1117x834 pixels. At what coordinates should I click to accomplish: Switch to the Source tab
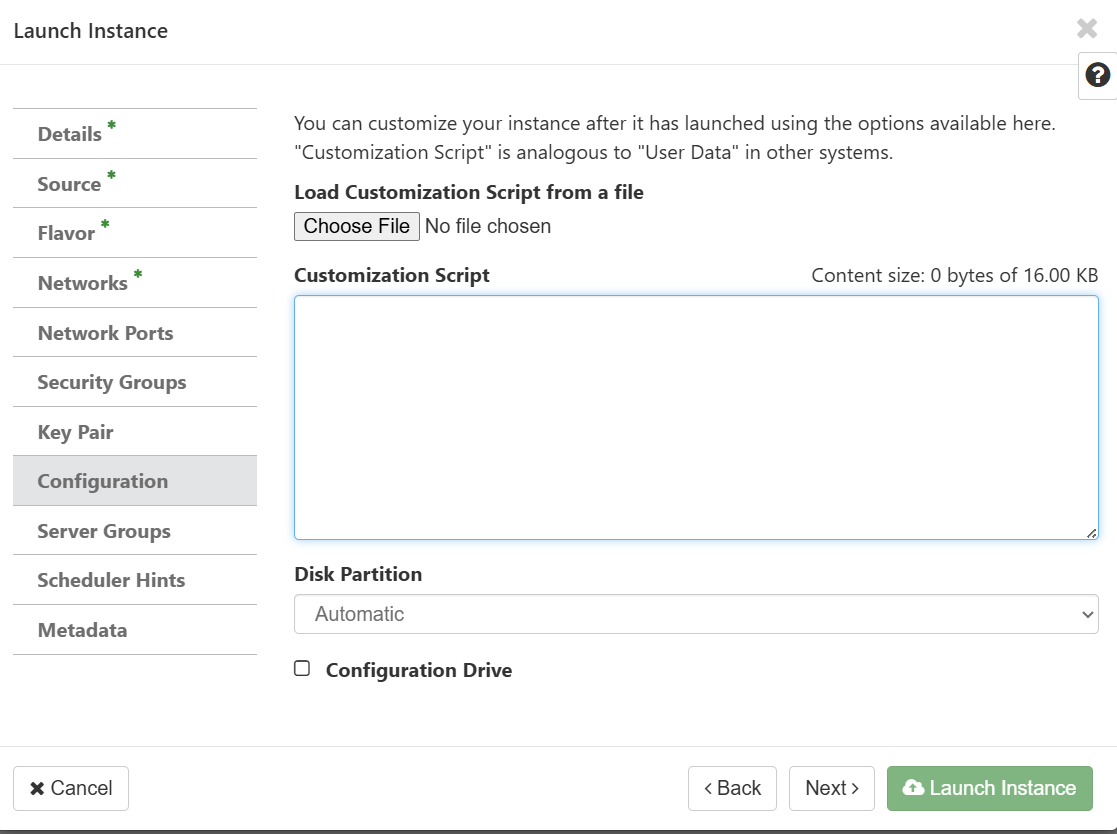pyautogui.click(x=70, y=184)
